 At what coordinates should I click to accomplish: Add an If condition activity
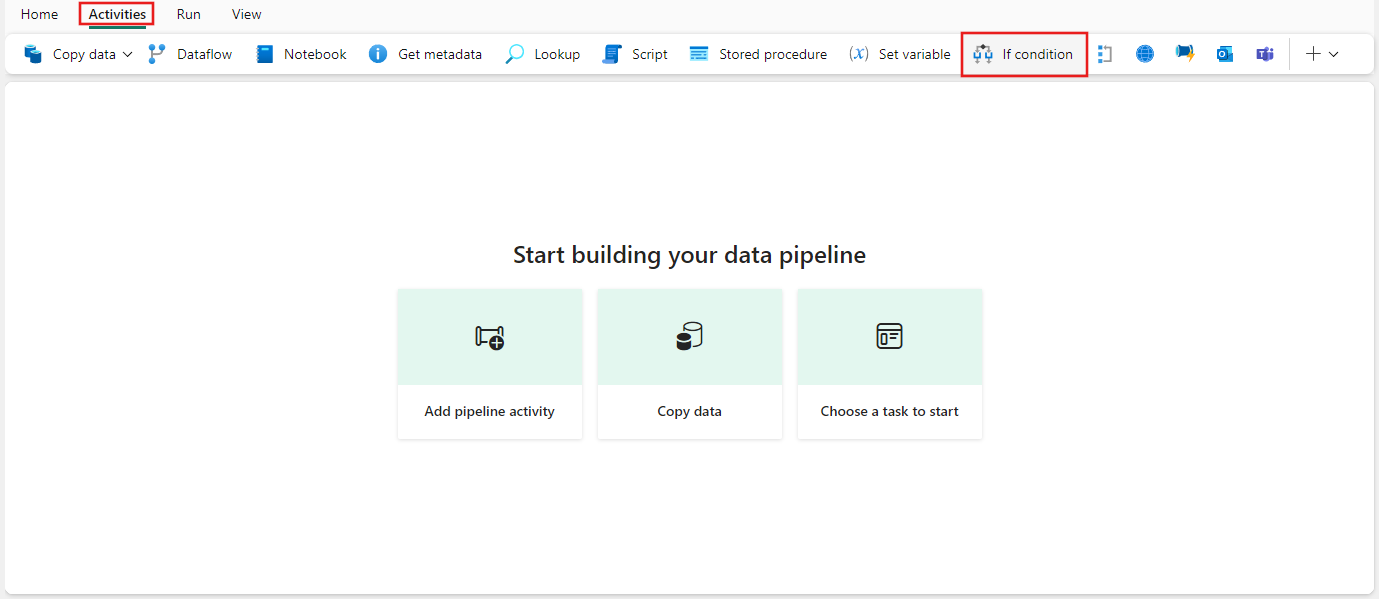click(x=1024, y=54)
